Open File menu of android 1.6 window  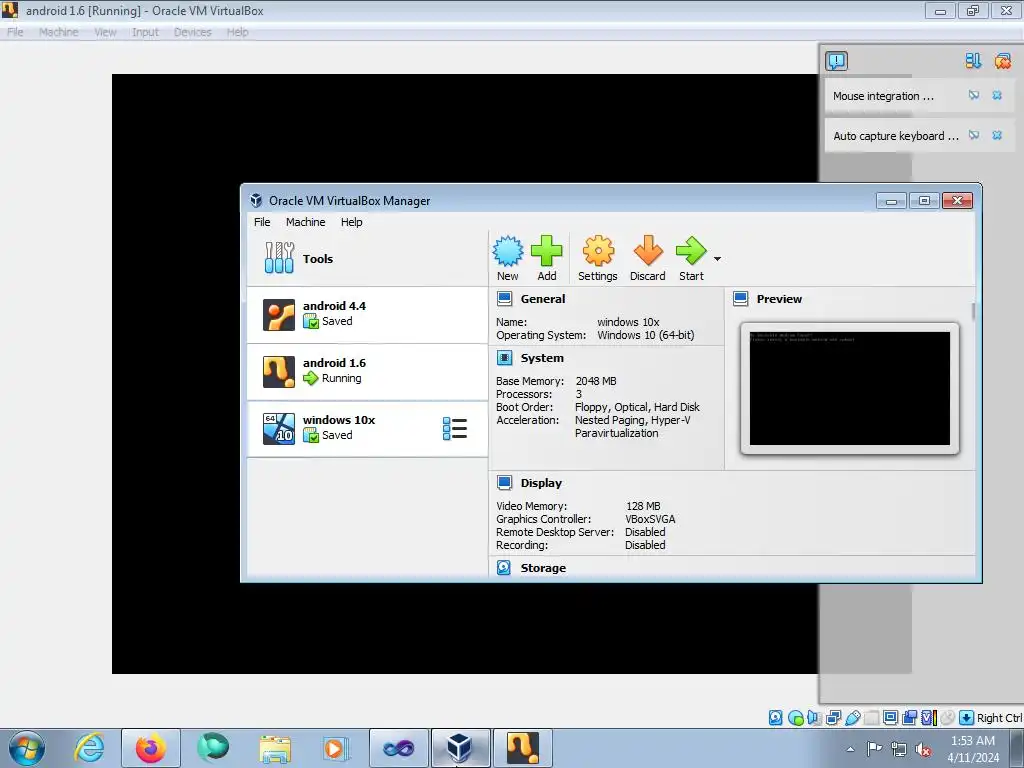(15, 32)
